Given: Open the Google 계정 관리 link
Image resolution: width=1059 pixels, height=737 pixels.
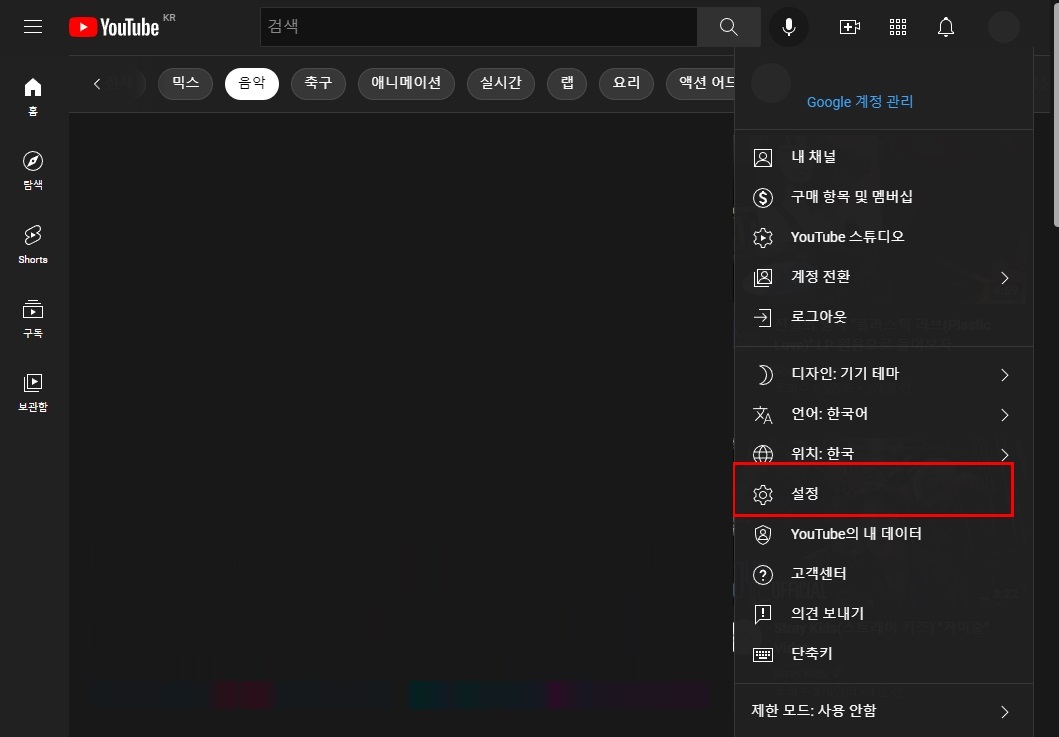Looking at the screenshot, I should pos(860,101).
